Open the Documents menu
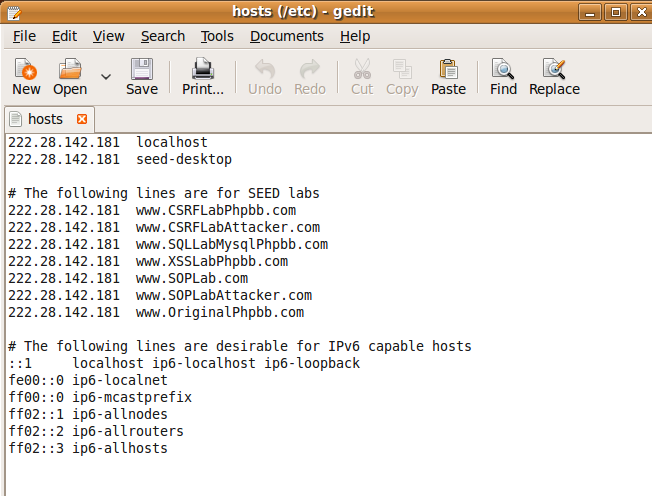Screen dimensions: 652x496 (x=286, y=37)
